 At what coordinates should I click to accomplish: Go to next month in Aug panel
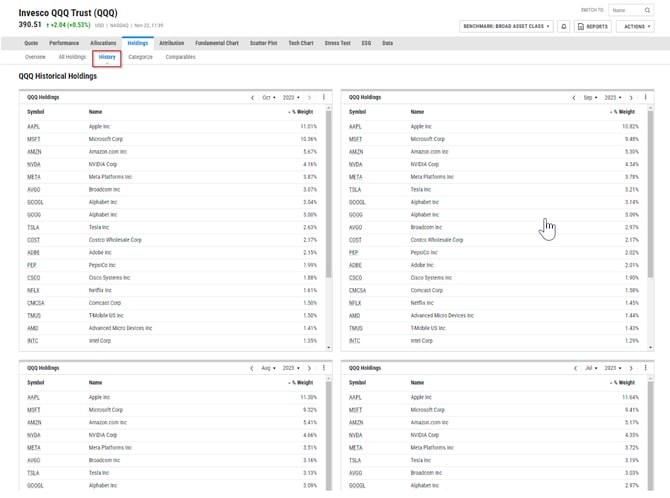click(x=309, y=368)
